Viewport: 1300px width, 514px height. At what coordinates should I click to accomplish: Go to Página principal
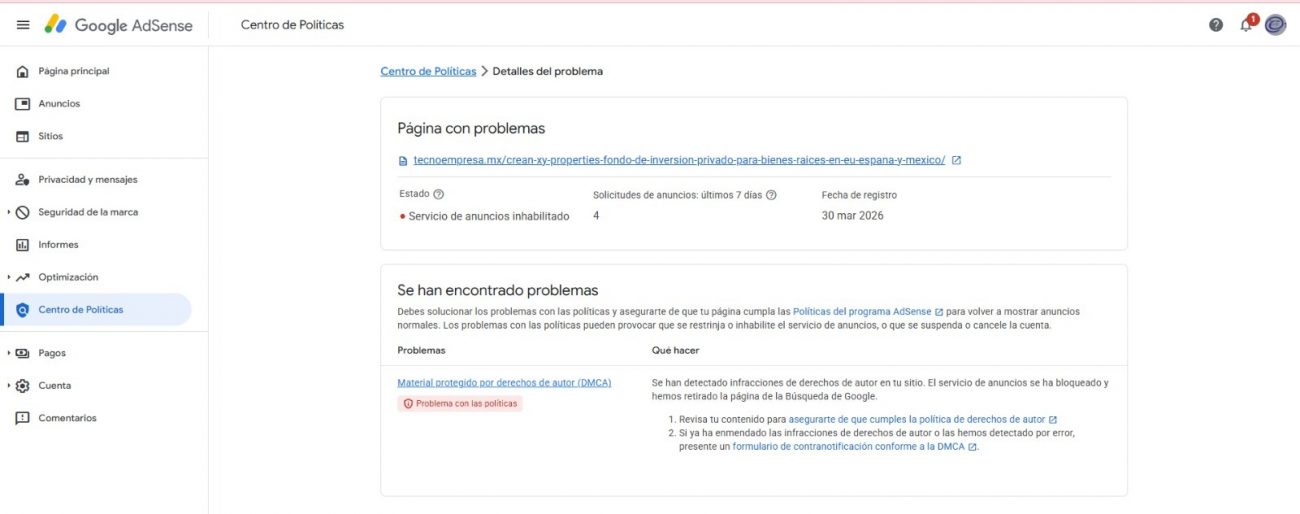[x=73, y=71]
